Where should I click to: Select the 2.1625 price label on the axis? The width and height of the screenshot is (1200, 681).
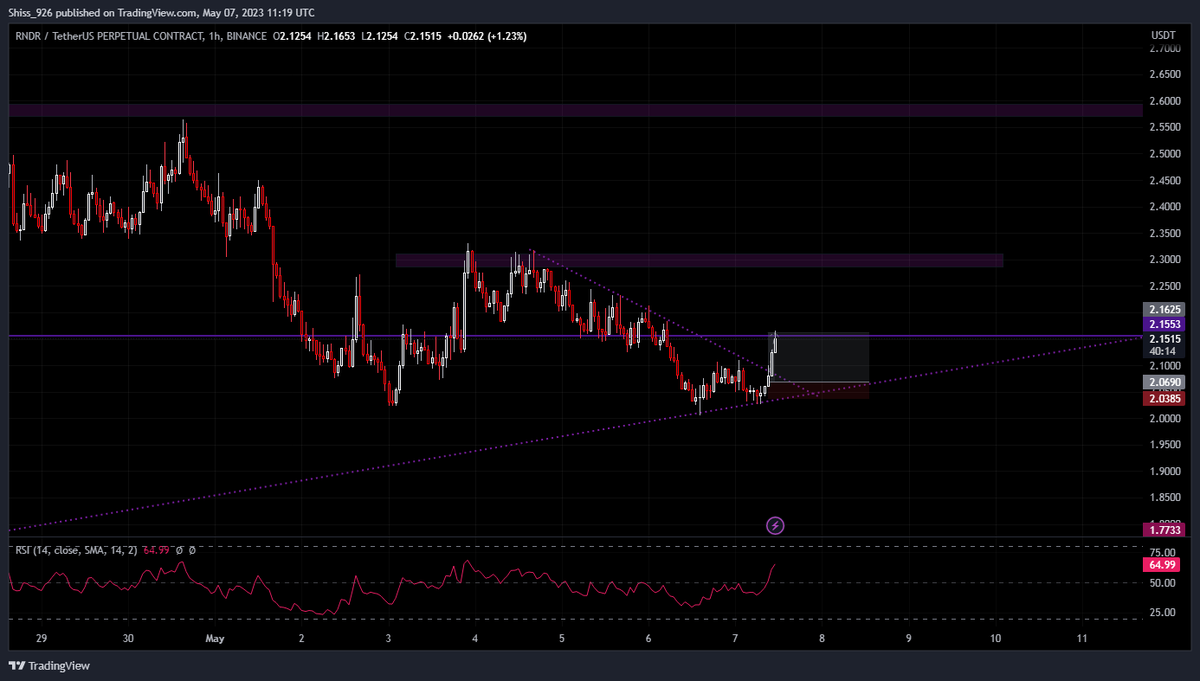tap(1163, 310)
